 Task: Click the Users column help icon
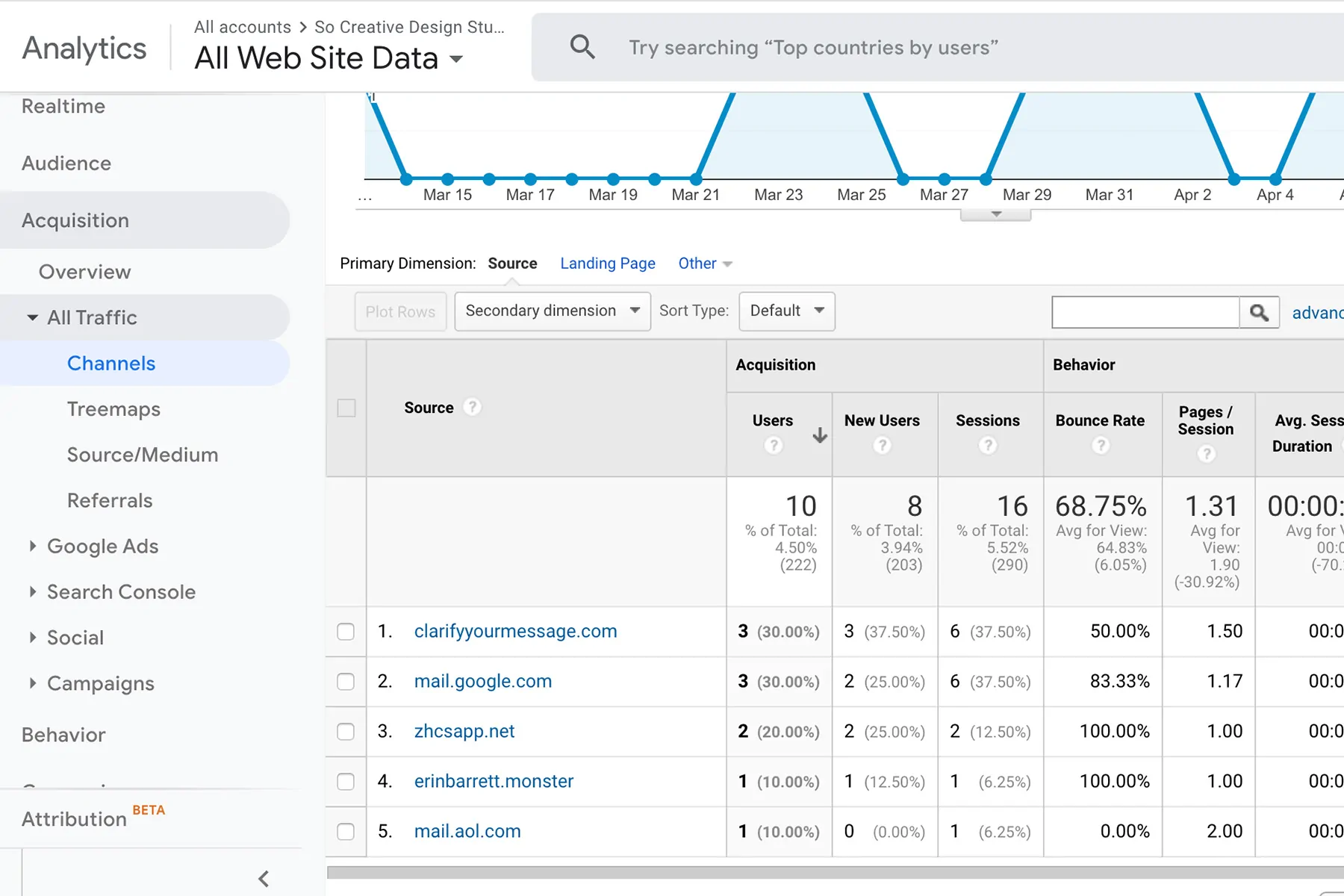(x=774, y=446)
